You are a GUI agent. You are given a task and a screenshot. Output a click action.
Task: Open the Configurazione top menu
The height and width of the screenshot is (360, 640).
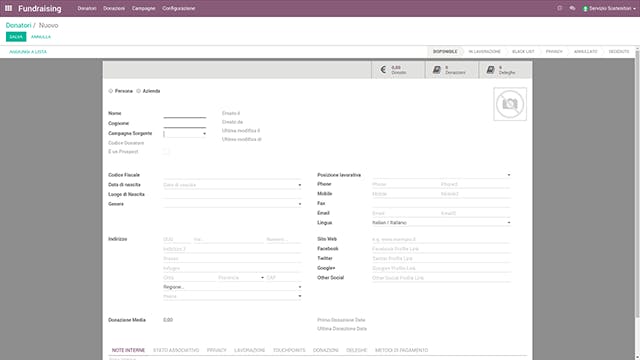pos(179,8)
